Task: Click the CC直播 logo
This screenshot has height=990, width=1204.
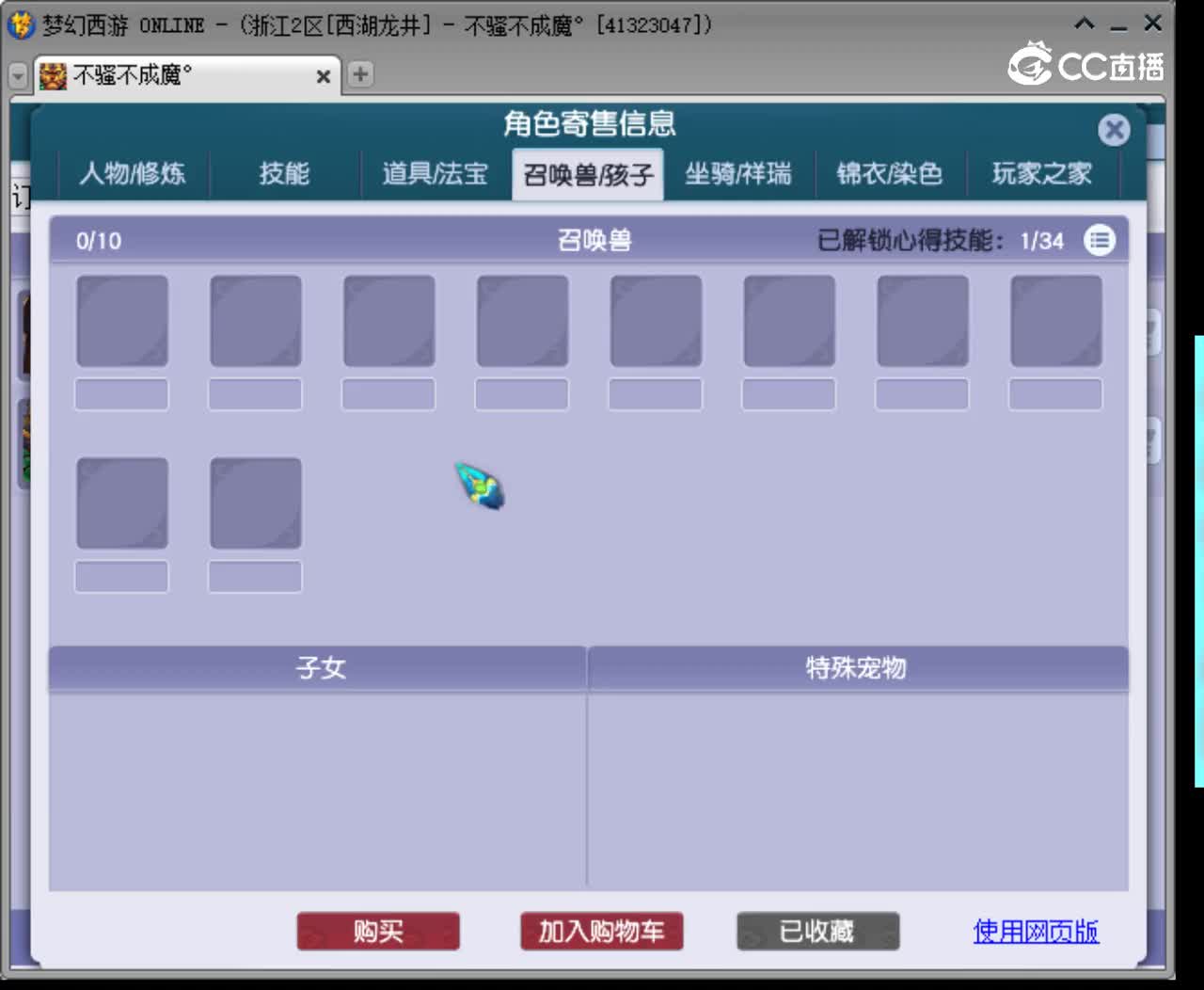Action: [1086, 65]
